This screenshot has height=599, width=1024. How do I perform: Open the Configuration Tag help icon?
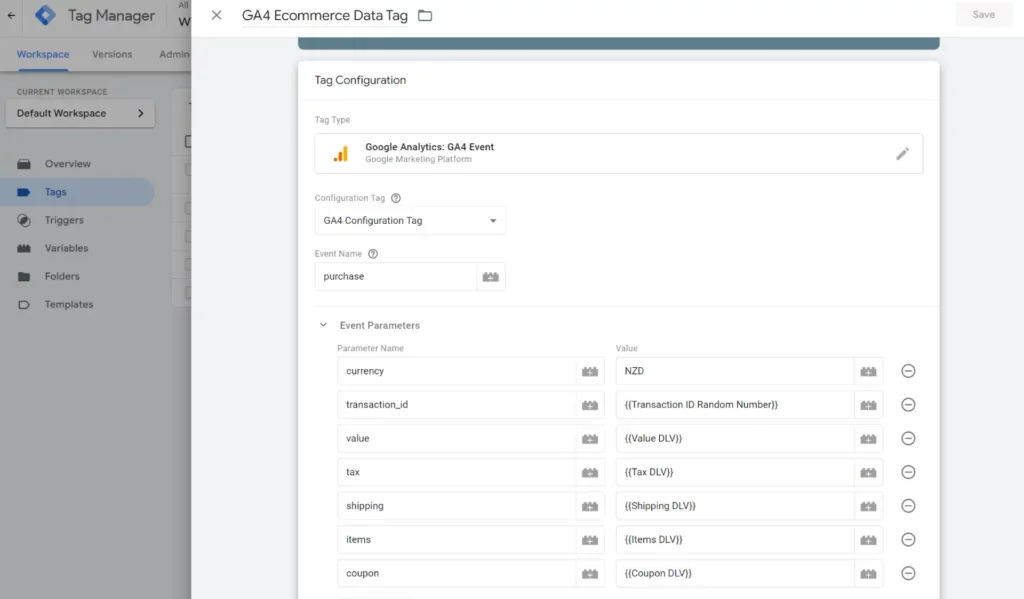point(396,198)
